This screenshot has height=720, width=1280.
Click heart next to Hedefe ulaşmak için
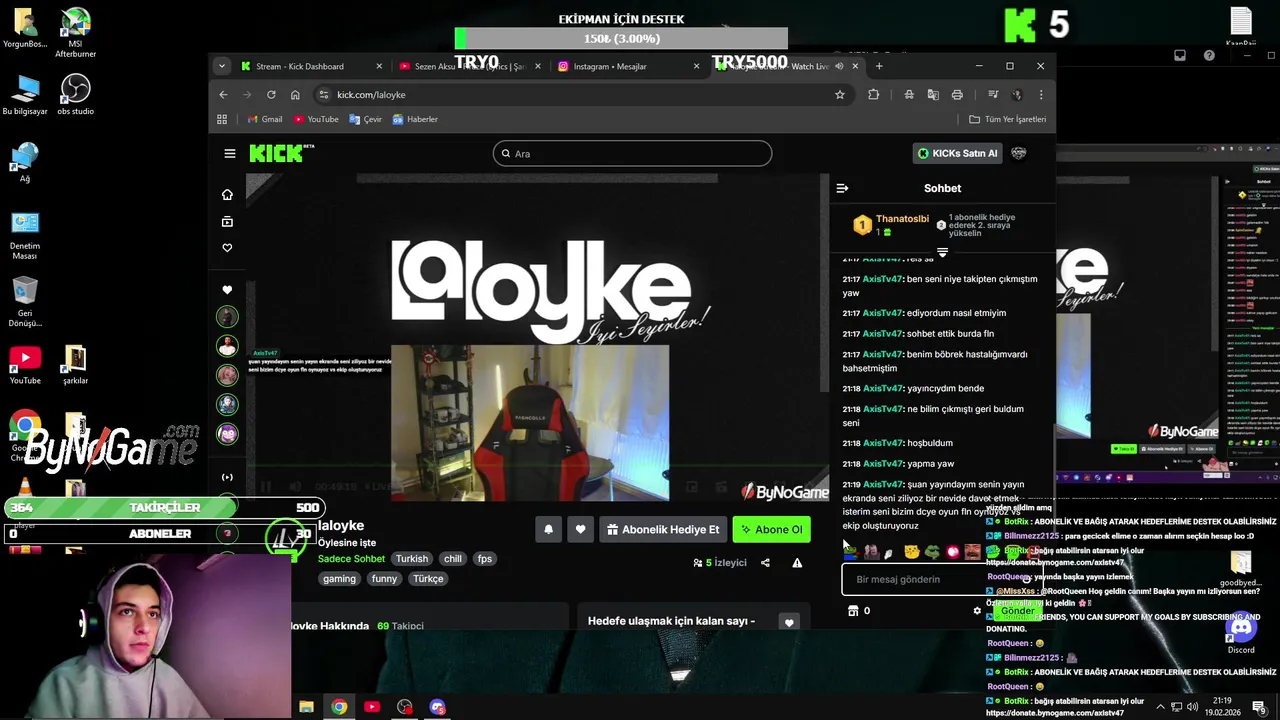789,623
